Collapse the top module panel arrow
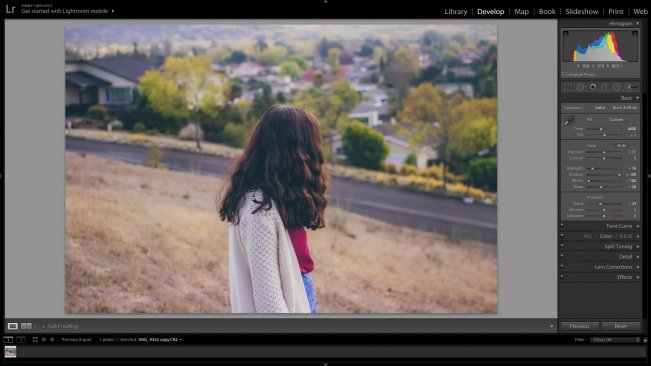The height and width of the screenshot is (366, 651). [x=326, y=2]
